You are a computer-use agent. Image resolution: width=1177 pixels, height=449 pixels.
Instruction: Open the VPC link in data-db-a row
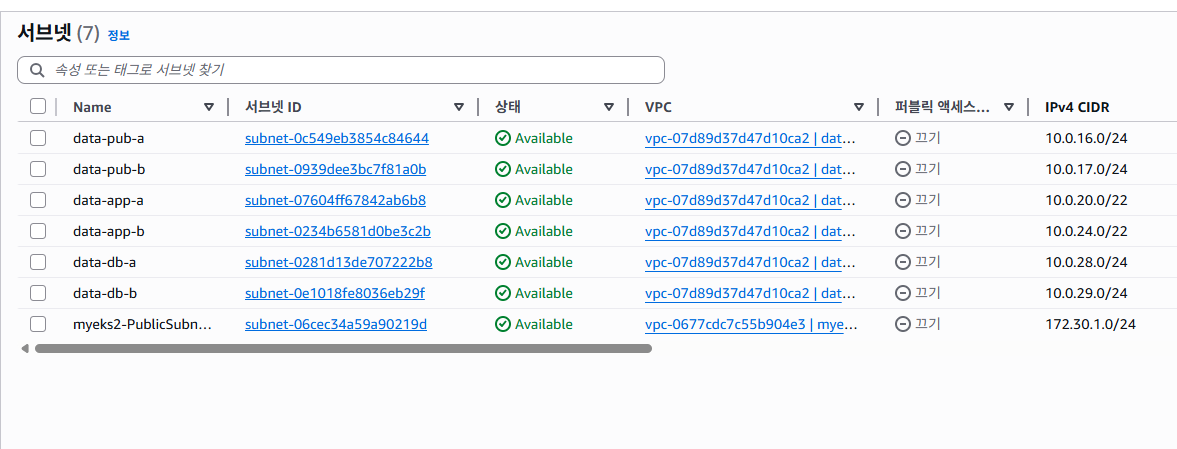[750, 262]
